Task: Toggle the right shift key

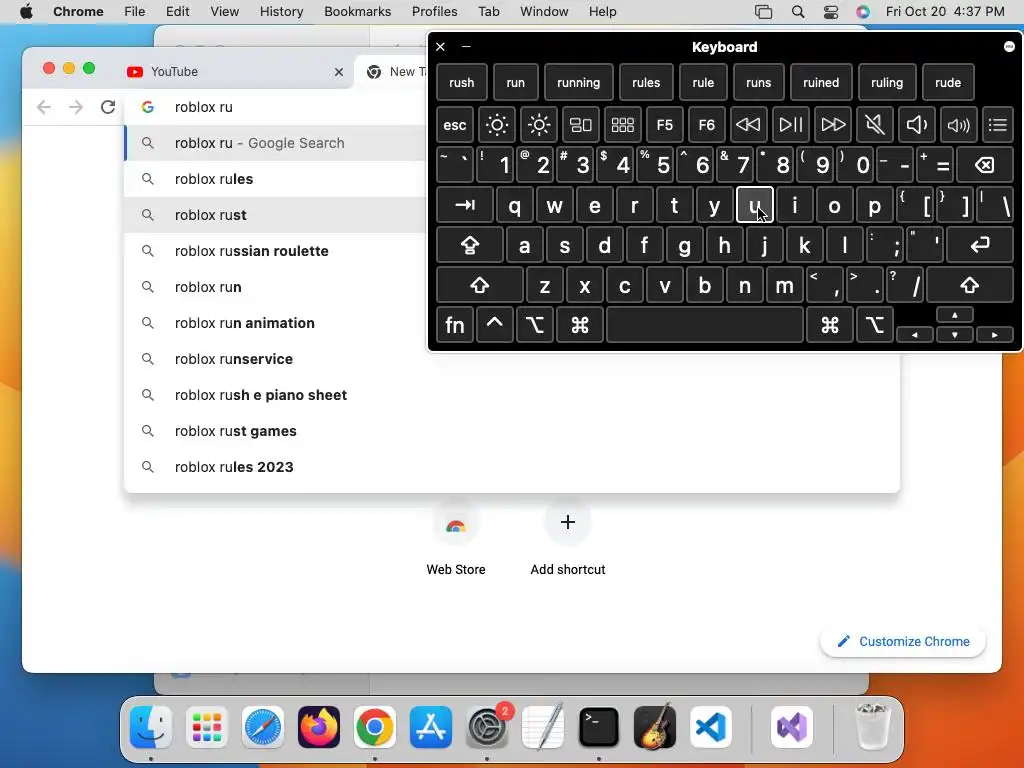Action: (970, 285)
